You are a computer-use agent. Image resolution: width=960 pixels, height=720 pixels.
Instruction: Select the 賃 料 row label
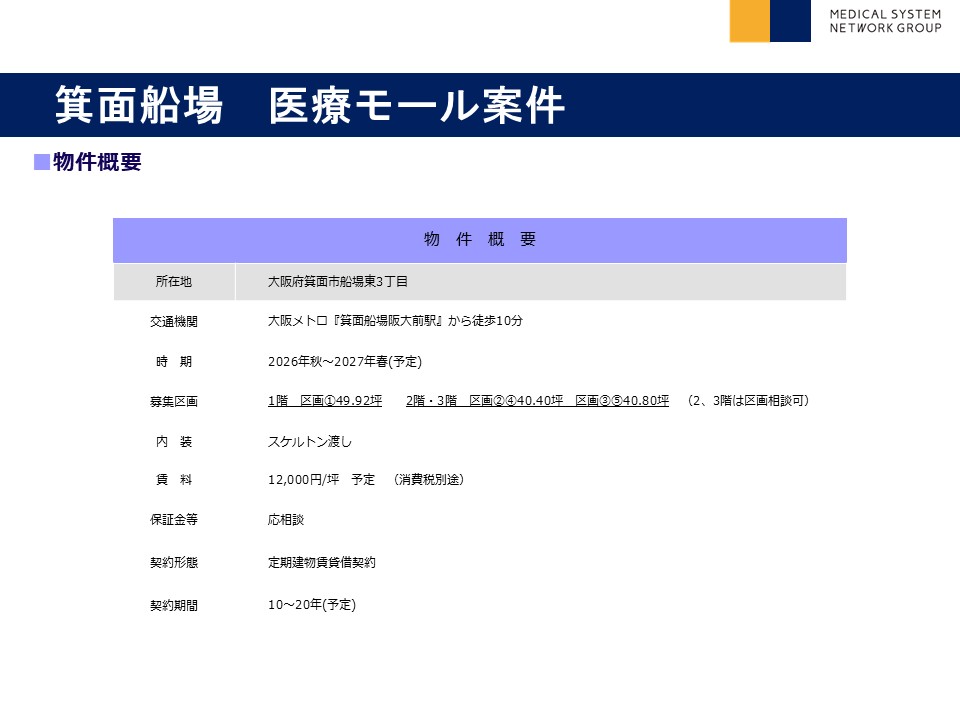(x=174, y=480)
